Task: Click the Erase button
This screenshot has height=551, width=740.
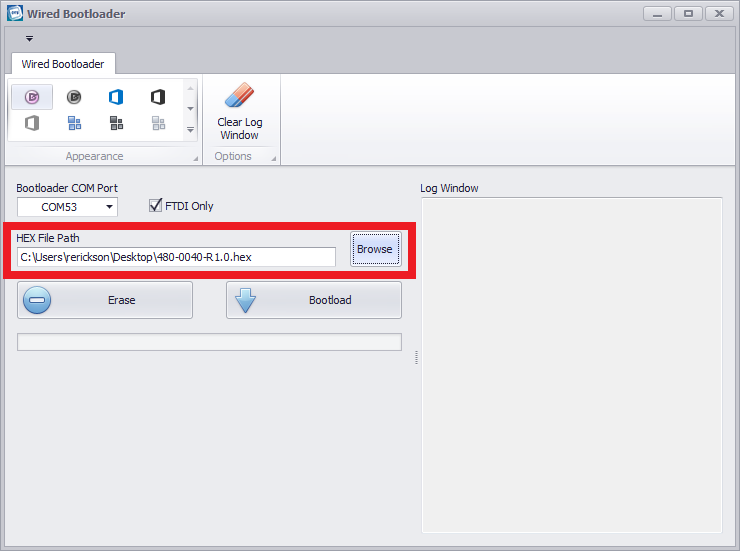Action: point(105,300)
